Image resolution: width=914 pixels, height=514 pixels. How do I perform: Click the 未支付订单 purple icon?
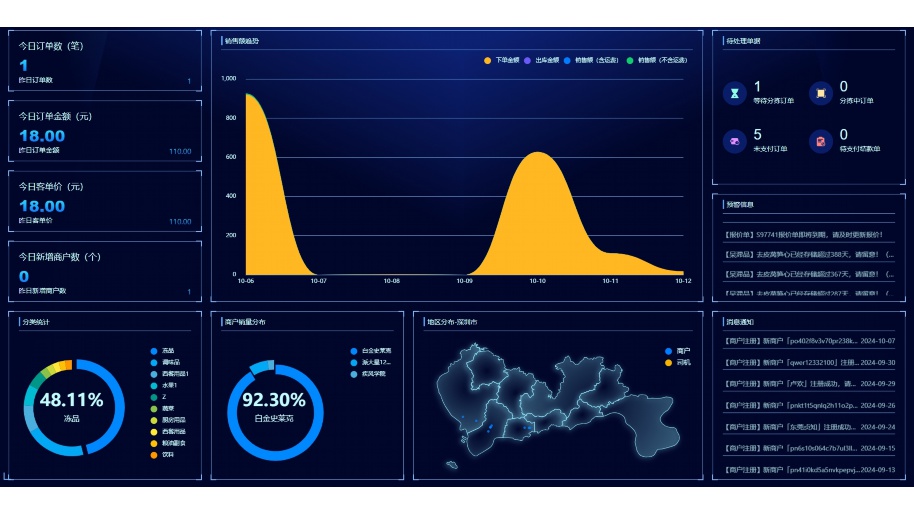pos(734,141)
